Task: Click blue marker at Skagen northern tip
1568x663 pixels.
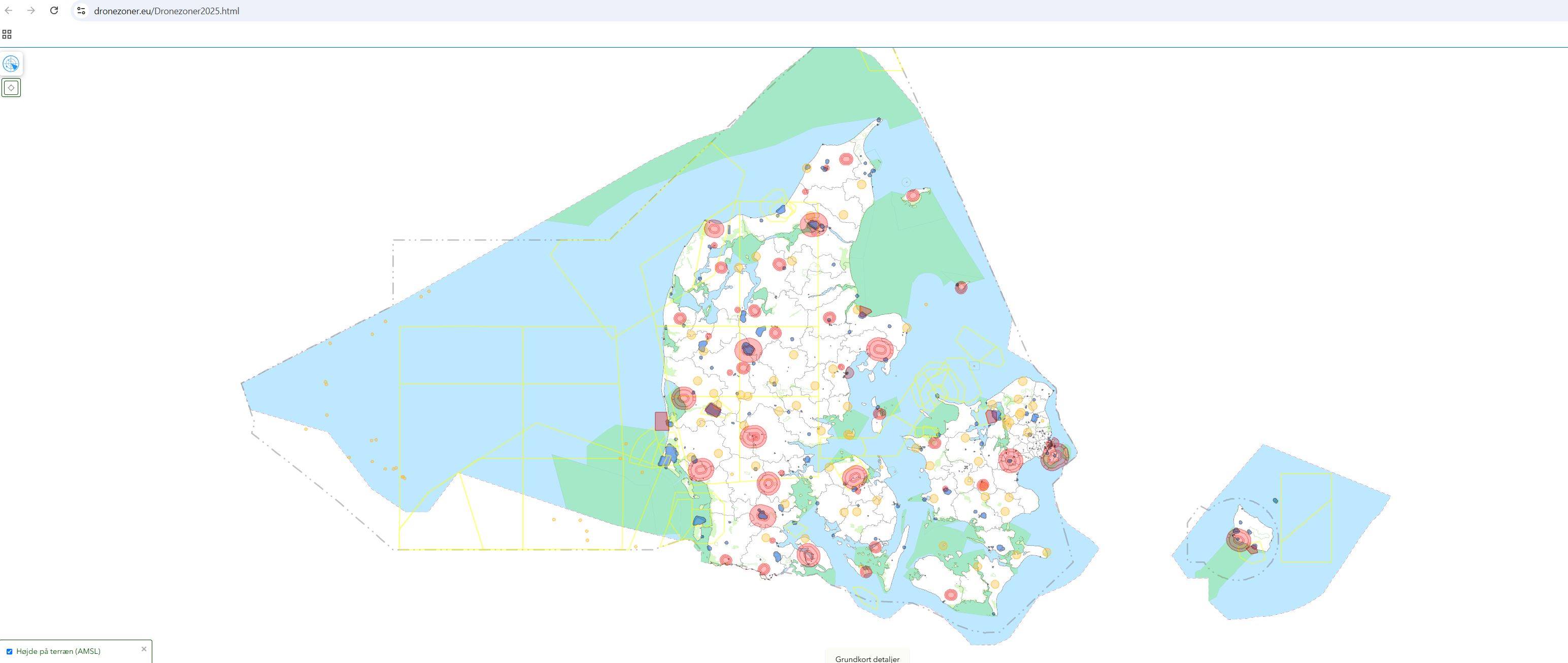Action: click(878, 120)
